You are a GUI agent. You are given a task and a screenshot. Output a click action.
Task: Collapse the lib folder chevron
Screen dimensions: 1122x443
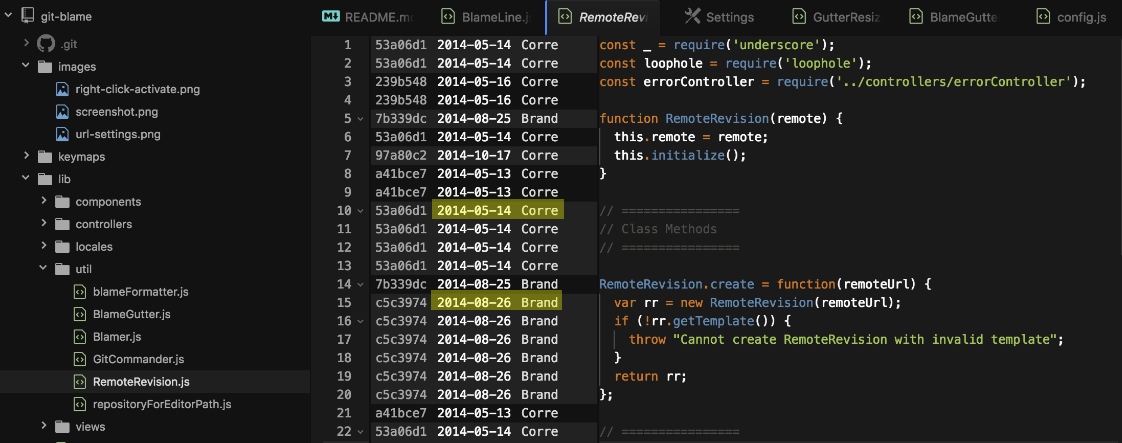coord(26,179)
